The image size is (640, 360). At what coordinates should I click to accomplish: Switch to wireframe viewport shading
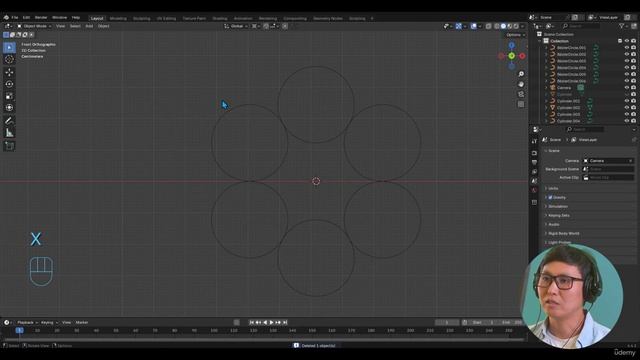pos(497,26)
